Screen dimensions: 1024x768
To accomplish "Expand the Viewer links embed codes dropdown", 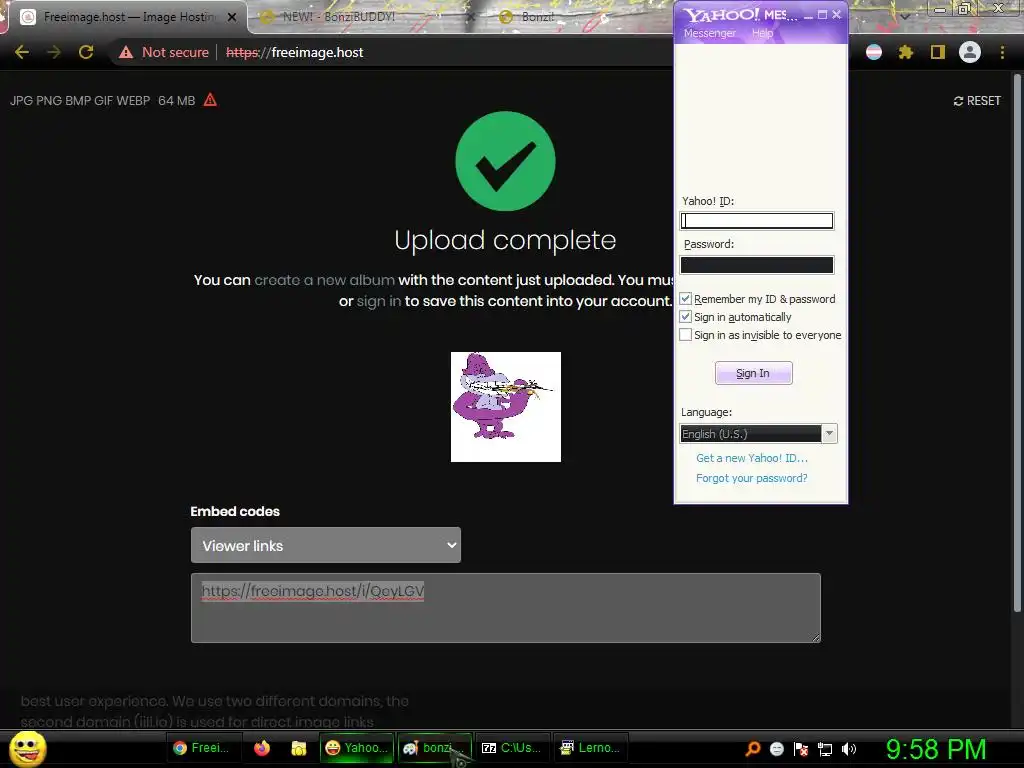I will [326, 545].
